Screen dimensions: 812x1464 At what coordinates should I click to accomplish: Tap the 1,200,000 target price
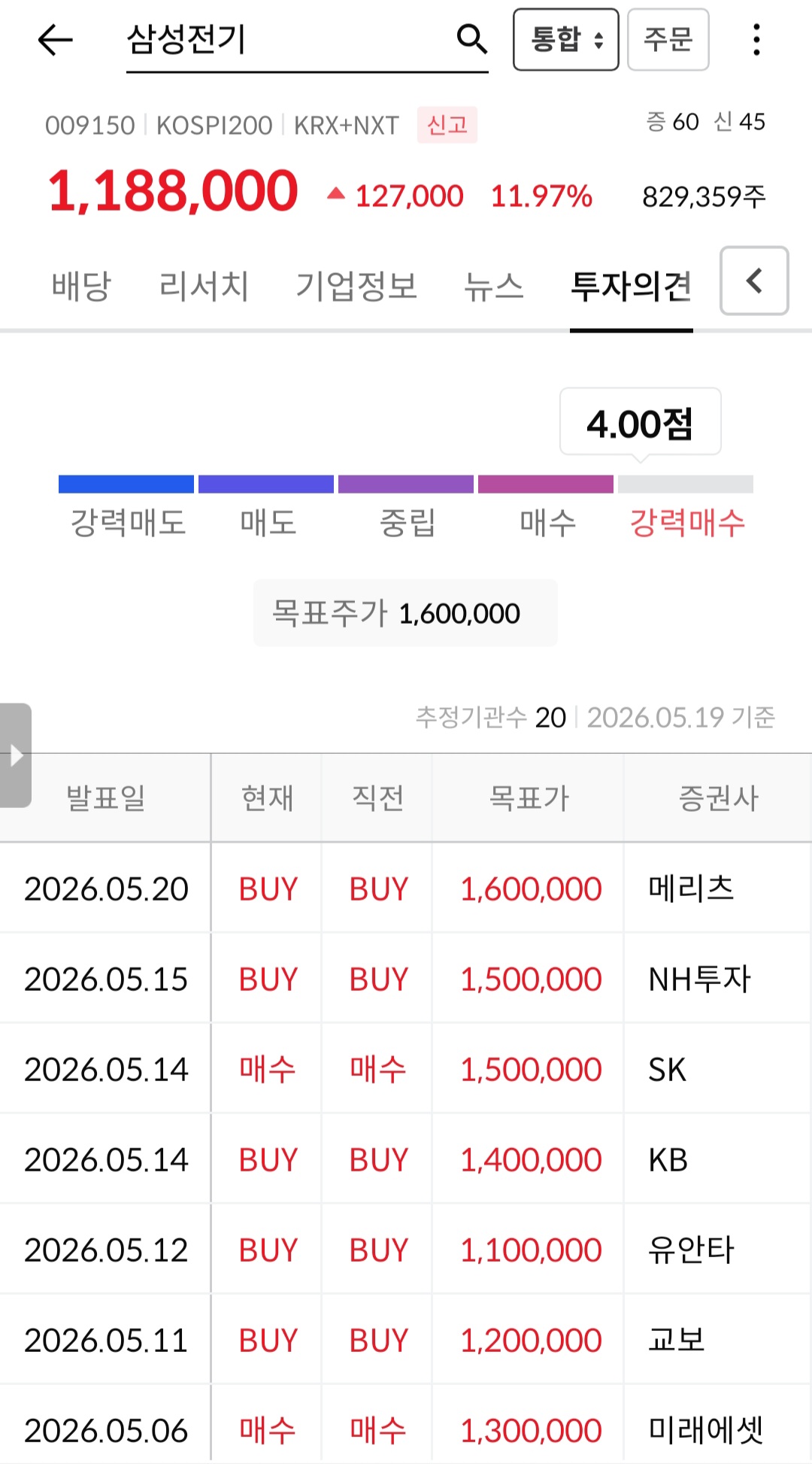(x=531, y=1341)
